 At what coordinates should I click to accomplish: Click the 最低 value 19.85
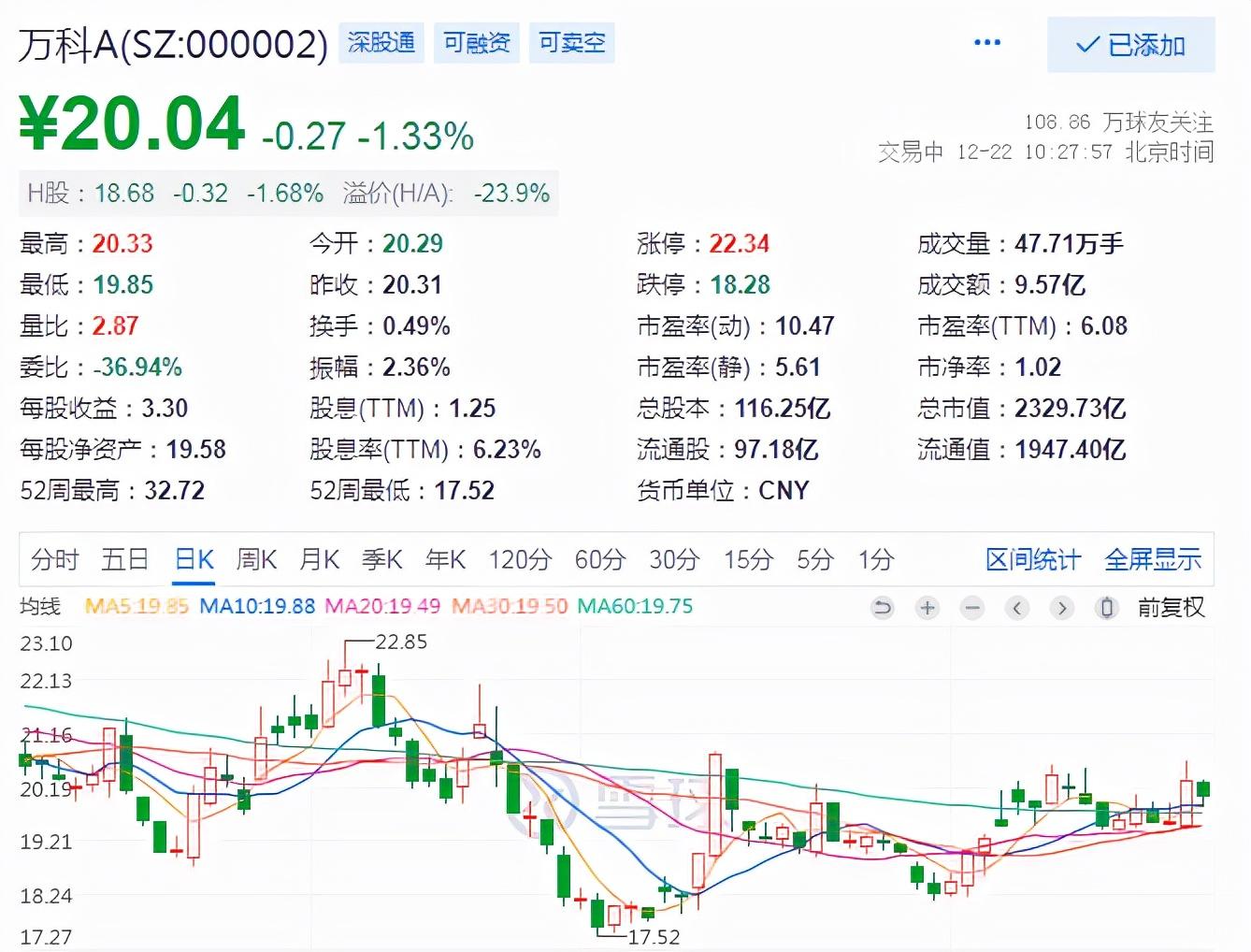point(122,285)
